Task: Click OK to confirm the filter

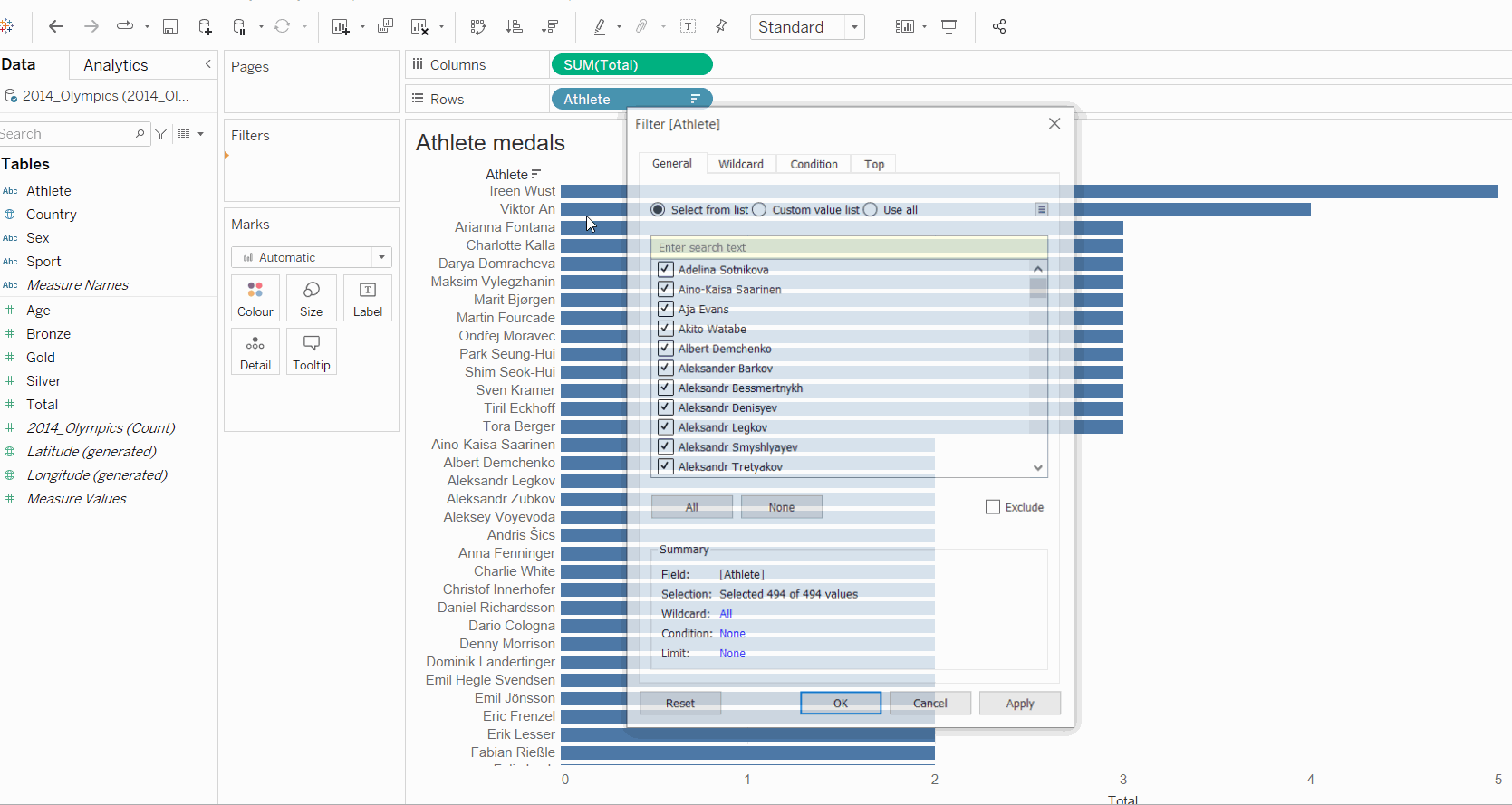Action: tap(841, 703)
